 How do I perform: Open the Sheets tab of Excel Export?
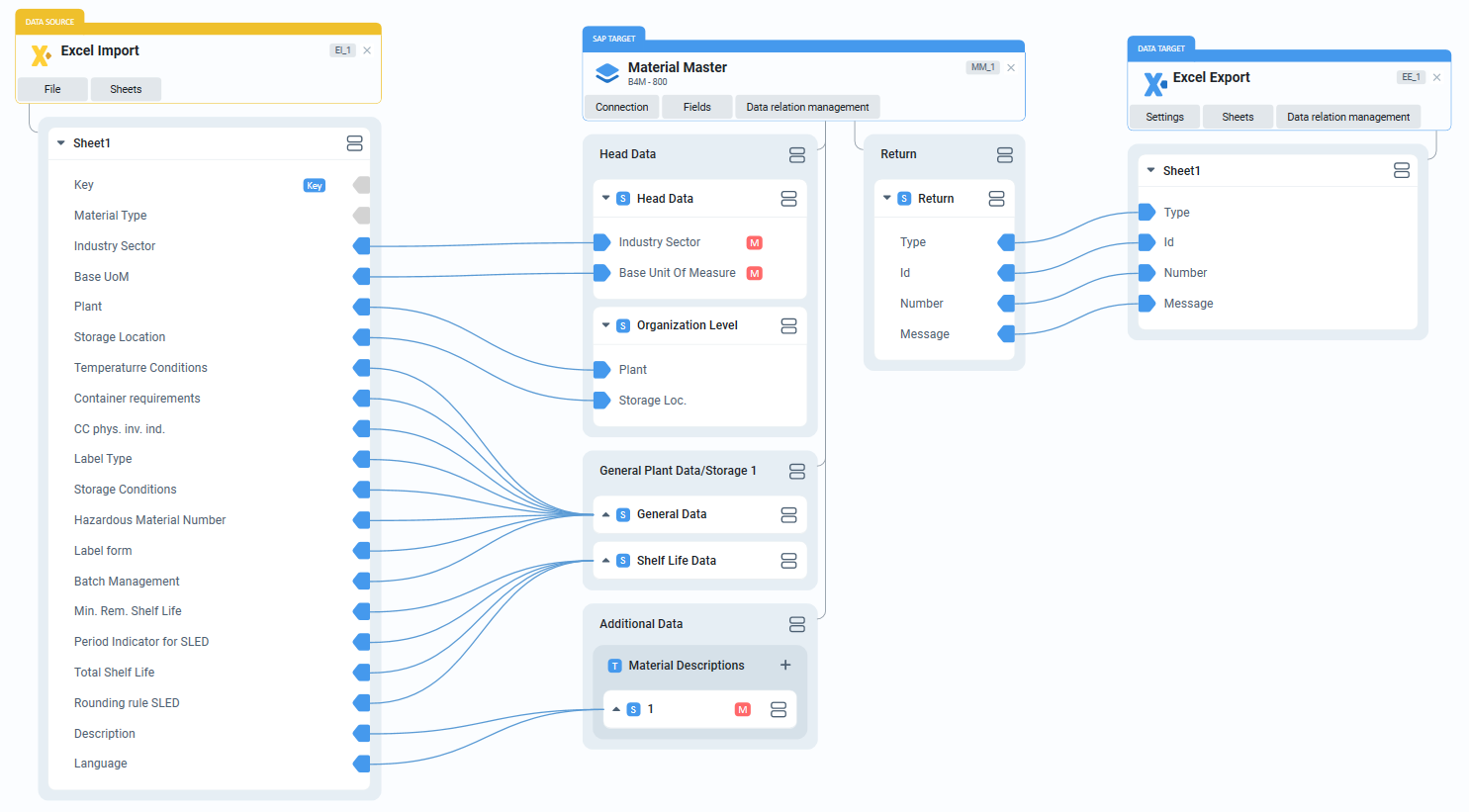[x=1238, y=117]
